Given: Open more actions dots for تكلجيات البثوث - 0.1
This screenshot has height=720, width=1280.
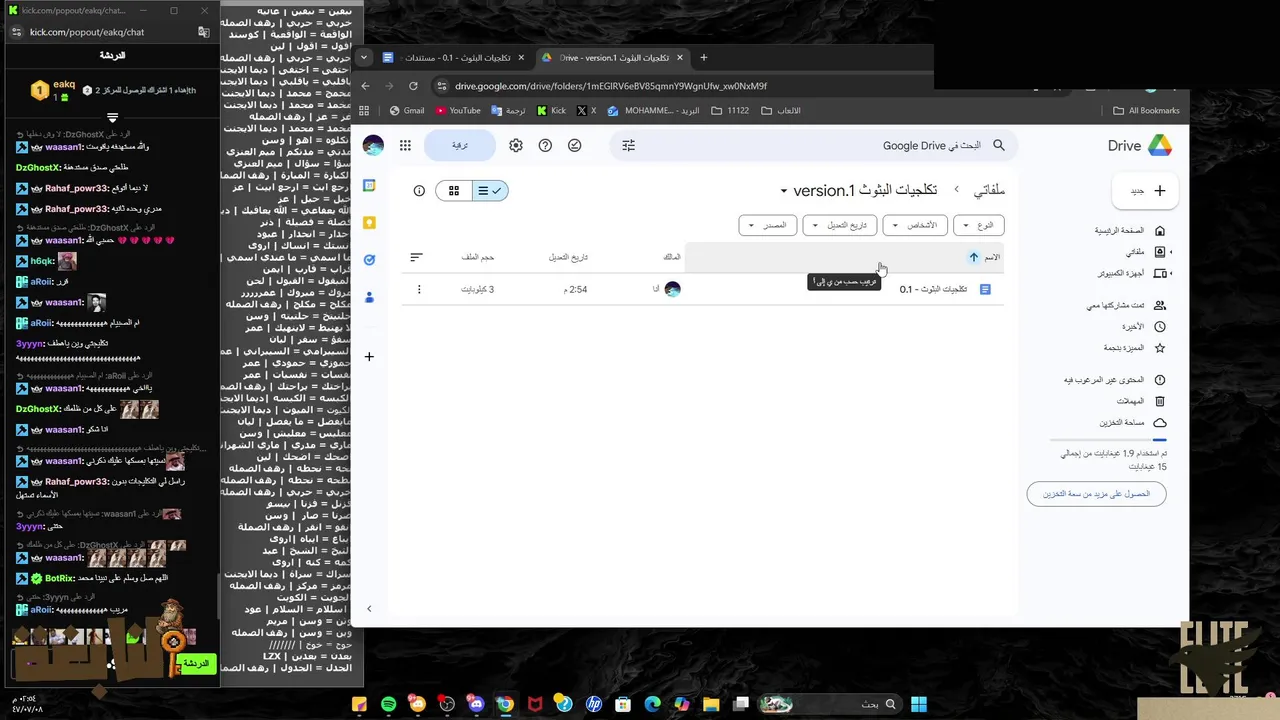Looking at the screenshot, I should pyautogui.click(x=419, y=289).
